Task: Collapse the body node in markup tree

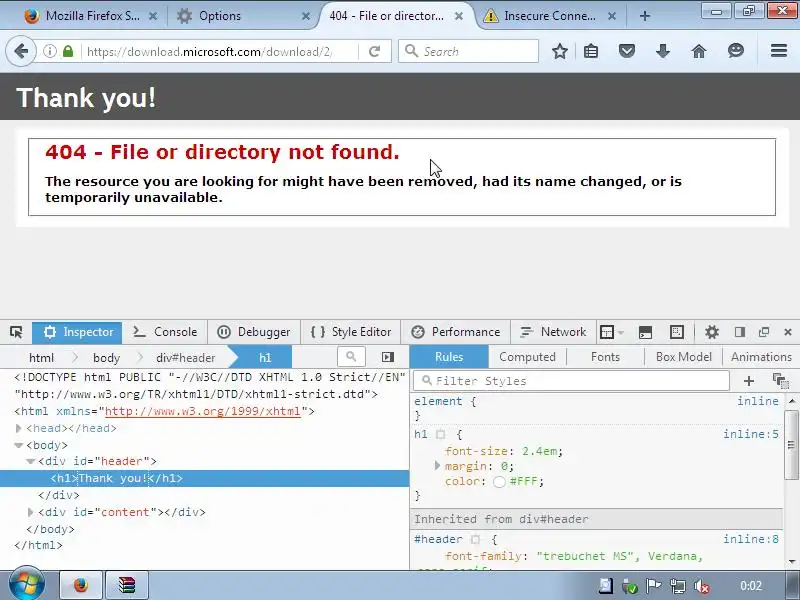Action: pos(18,445)
